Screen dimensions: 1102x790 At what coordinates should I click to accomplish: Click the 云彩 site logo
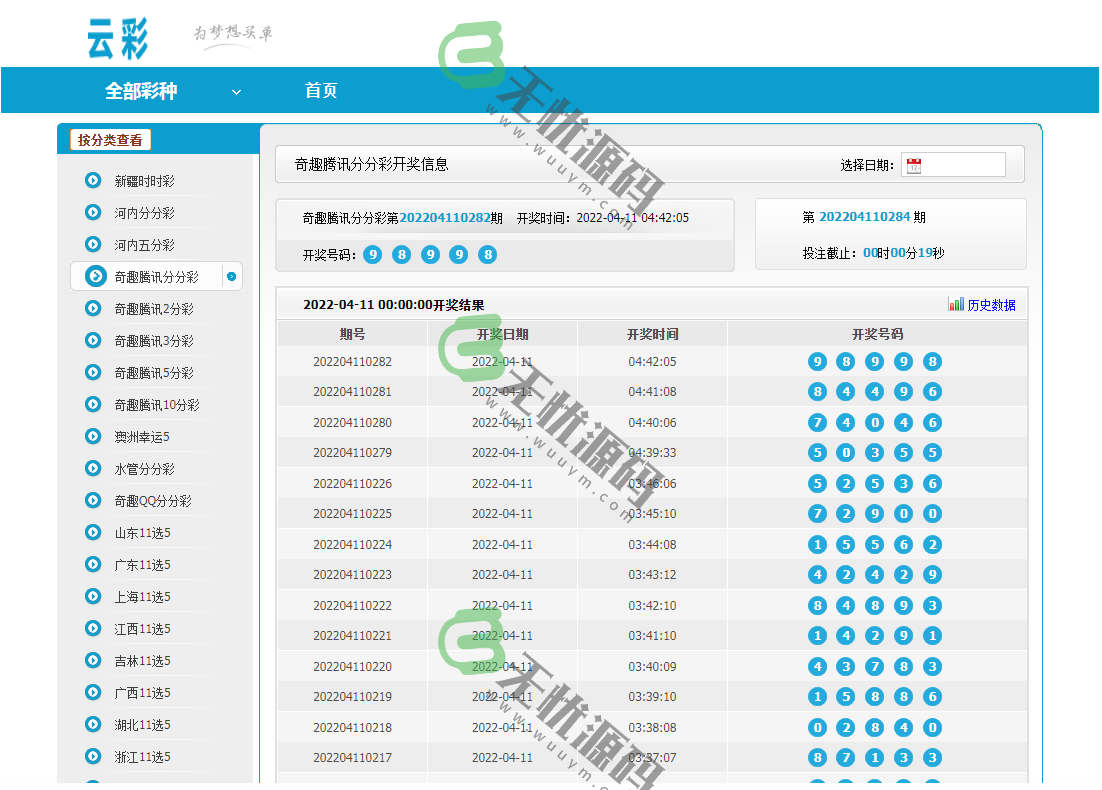[118, 35]
